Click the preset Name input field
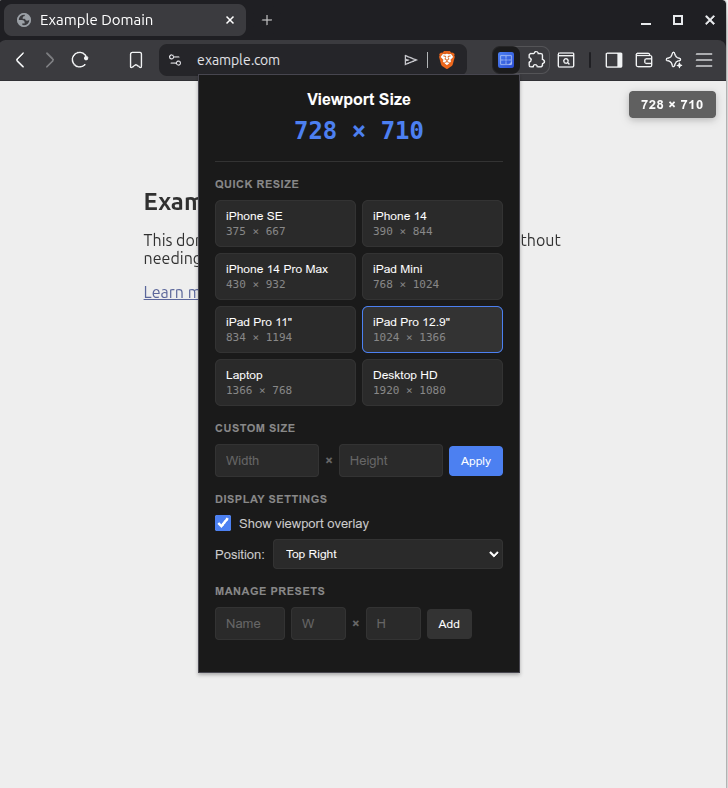 click(x=250, y=623)
